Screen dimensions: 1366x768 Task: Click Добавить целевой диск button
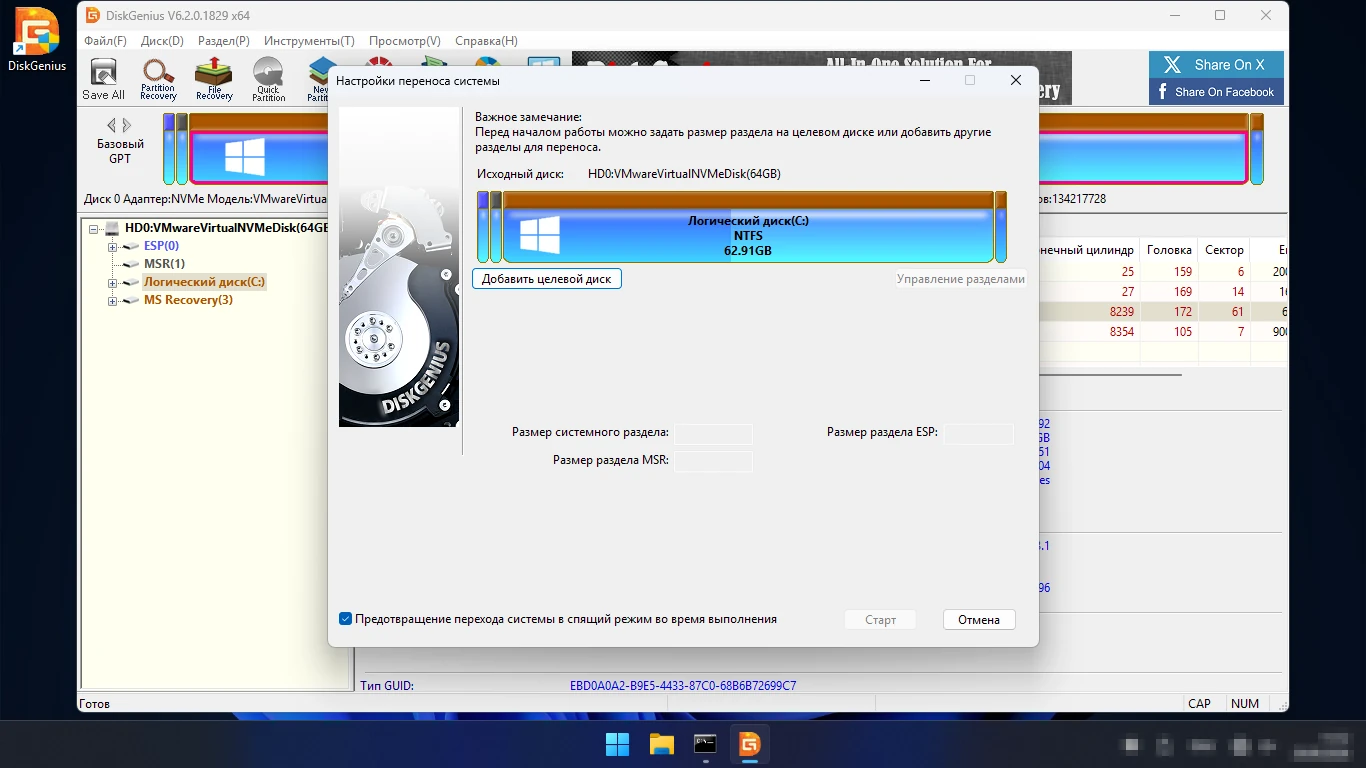coord(547,279)
